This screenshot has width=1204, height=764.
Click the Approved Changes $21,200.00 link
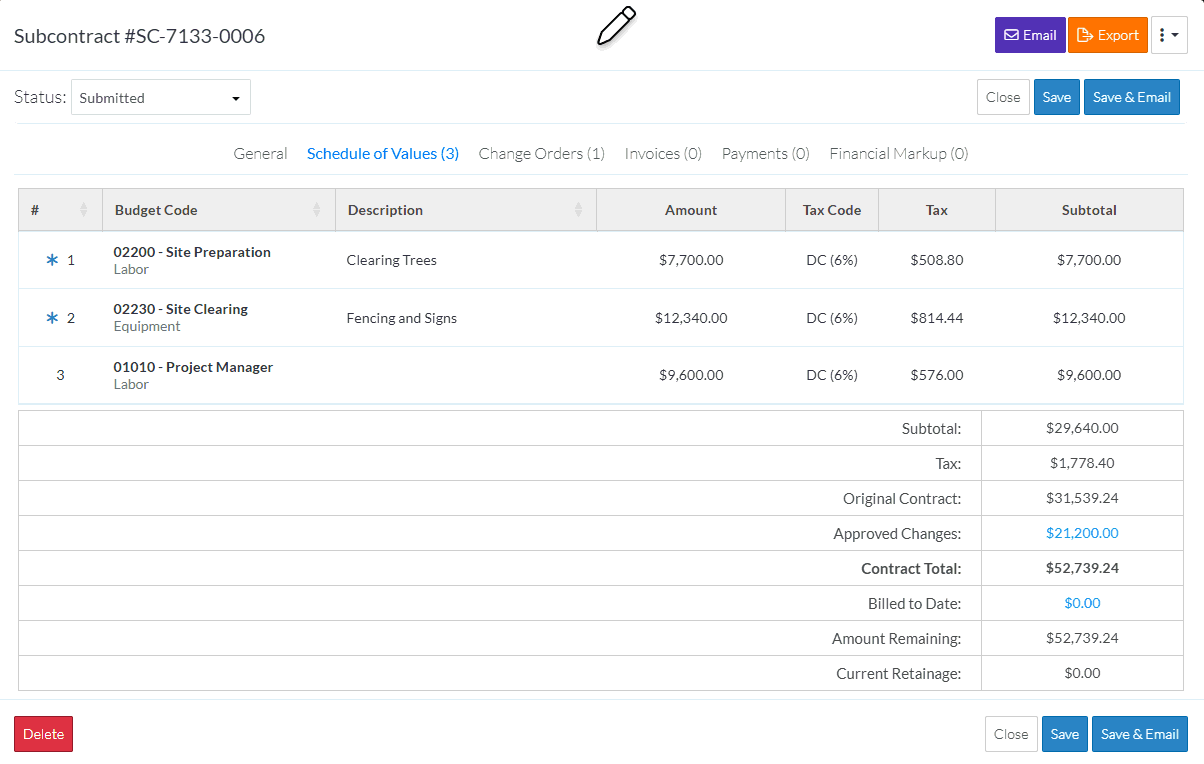(x=1082, y=533)
